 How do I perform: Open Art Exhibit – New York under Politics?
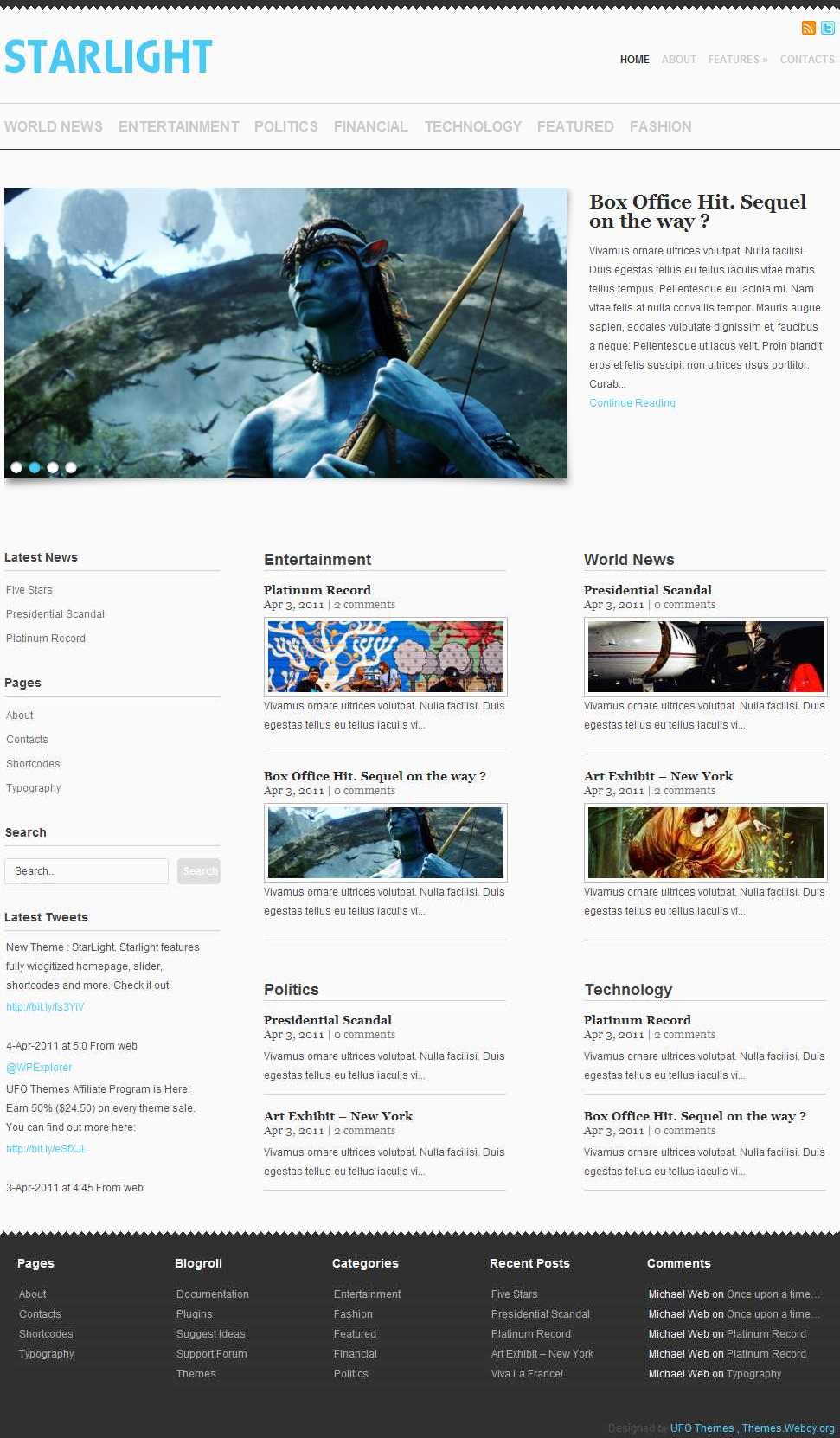[338, 1116]
